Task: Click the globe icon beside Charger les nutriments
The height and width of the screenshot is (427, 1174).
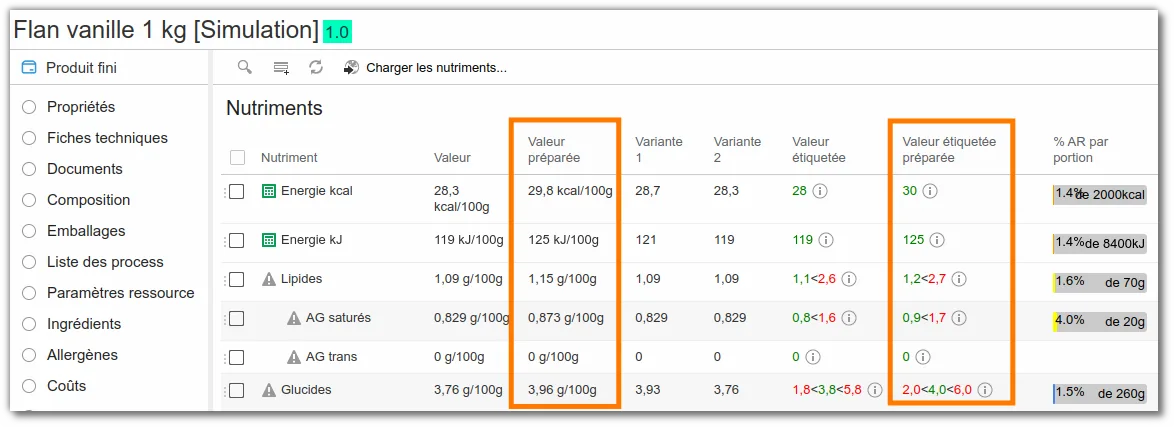Action: [x=351, y=68]
